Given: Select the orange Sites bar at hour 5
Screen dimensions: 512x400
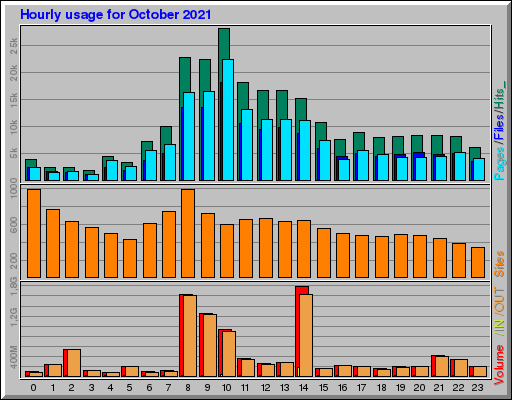Looking at the screenshot, I should [130, 258].
